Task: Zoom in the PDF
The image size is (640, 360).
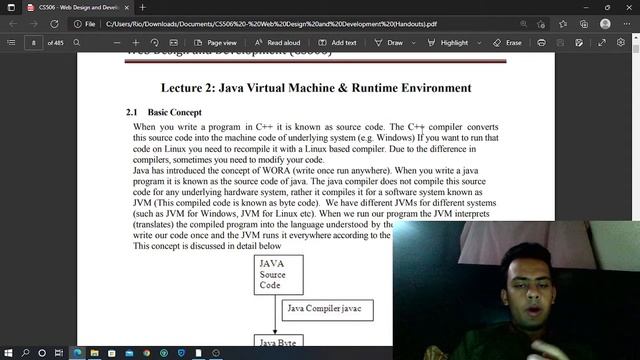Action: click(136, 42)
